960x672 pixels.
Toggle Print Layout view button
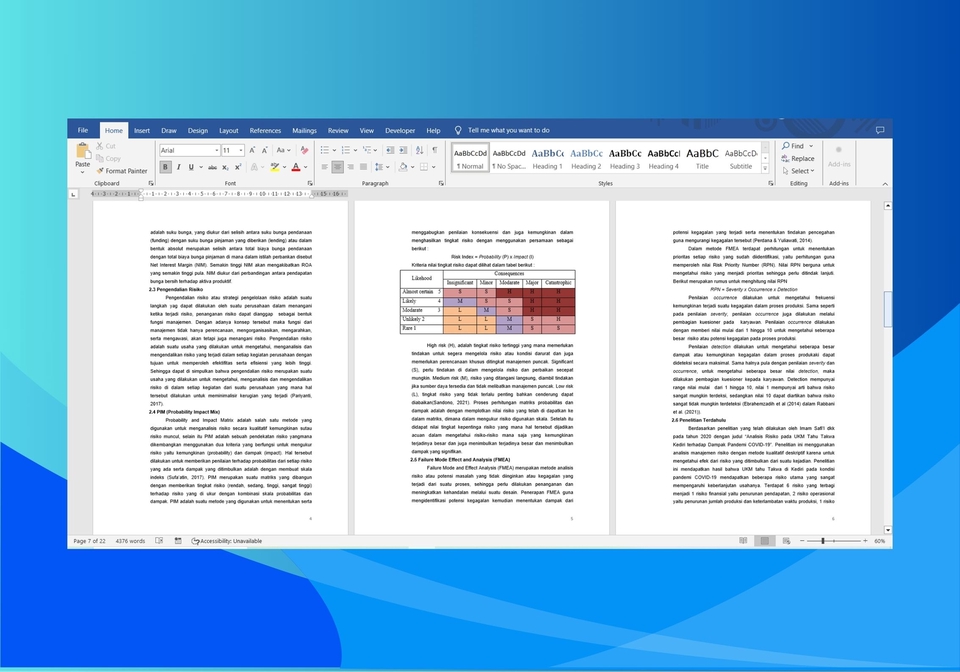(765, 541)
